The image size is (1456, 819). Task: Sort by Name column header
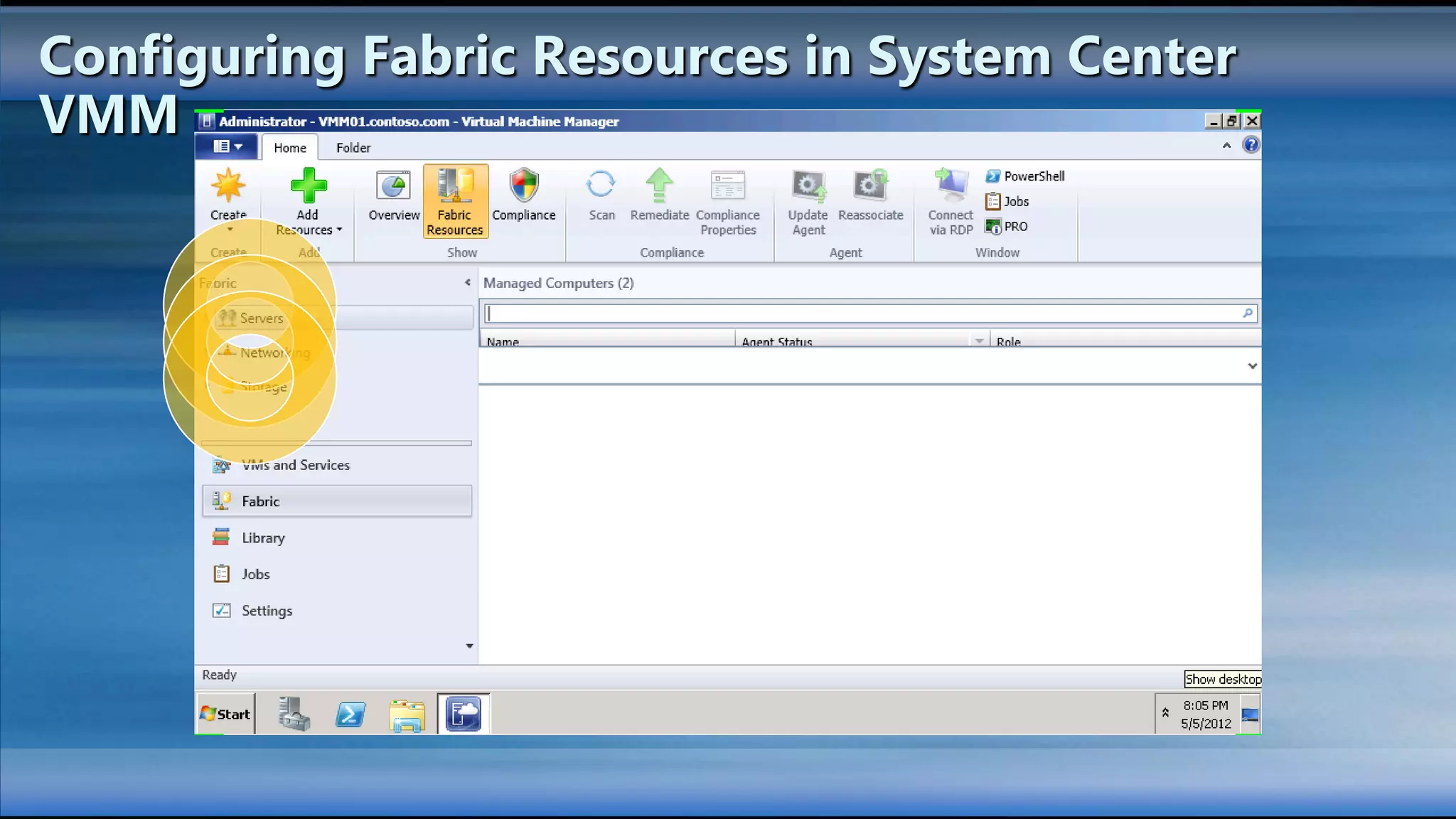coord(608,340)
